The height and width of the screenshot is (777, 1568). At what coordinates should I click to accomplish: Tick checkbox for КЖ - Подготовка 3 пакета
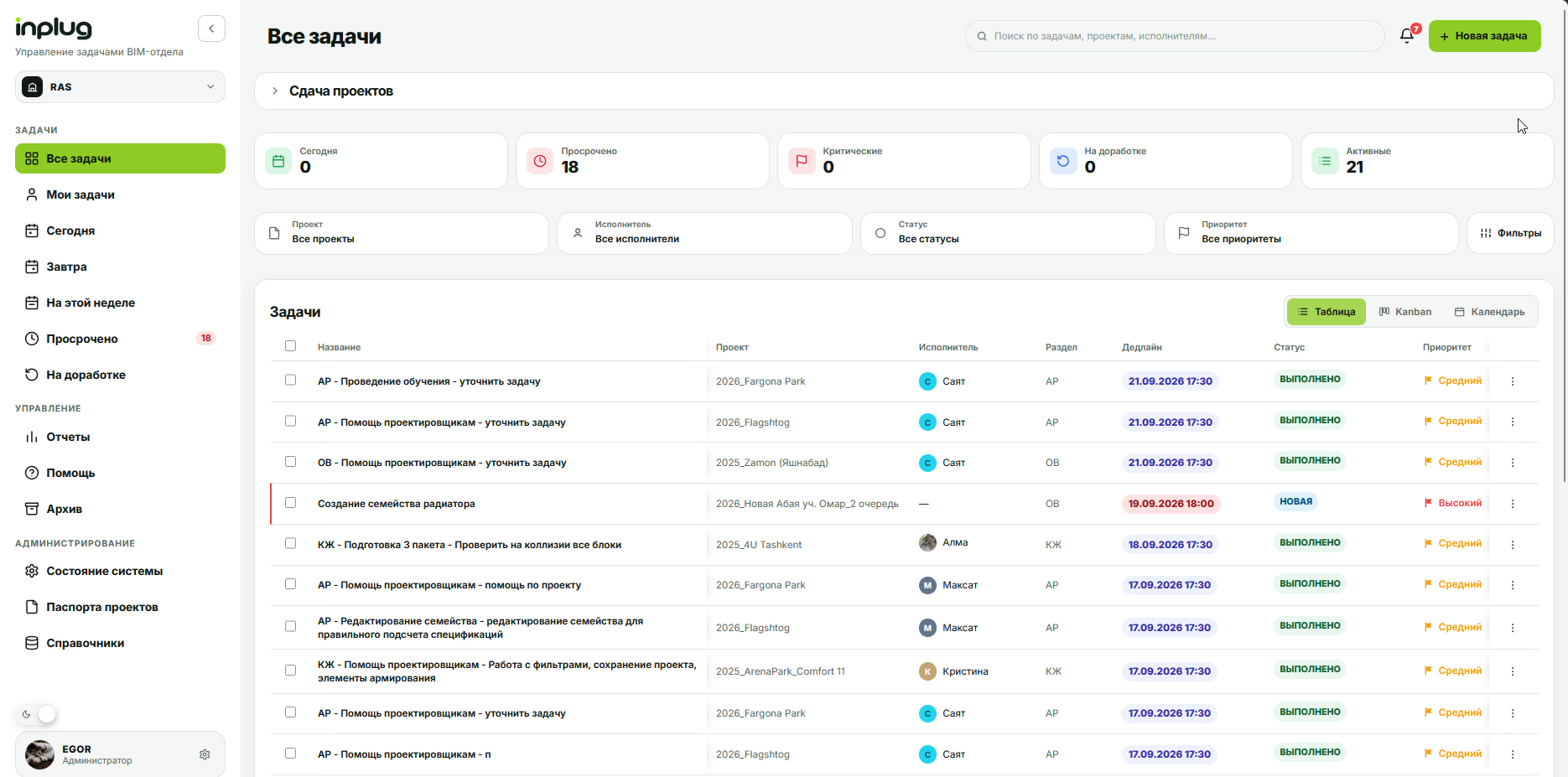click(290, 543)
